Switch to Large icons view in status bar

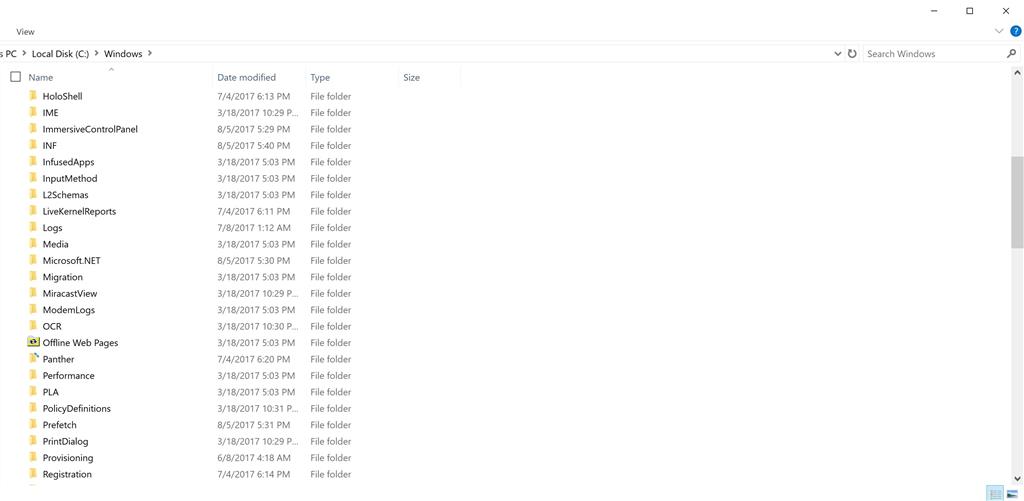click(x=1012, y=494)
